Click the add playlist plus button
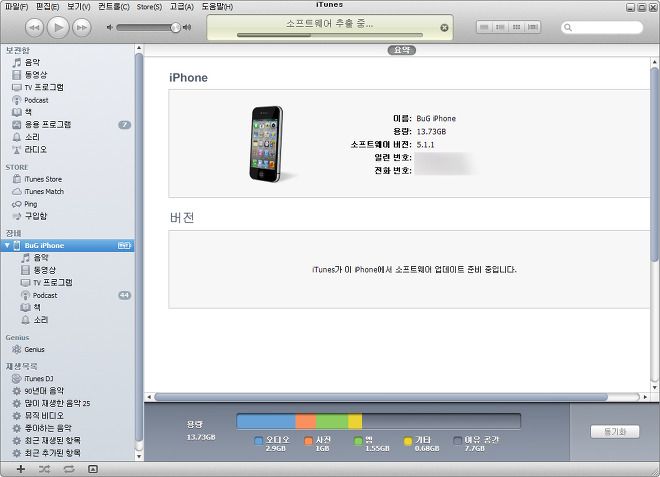Image resolution: width=660 pixels, height=477 pixels. [21, 469]
